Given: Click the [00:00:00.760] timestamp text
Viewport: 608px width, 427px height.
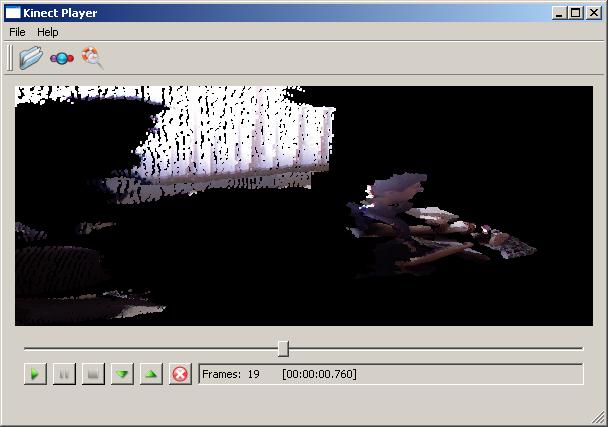Looking at the screenshot, I should (x=319, y=374).
